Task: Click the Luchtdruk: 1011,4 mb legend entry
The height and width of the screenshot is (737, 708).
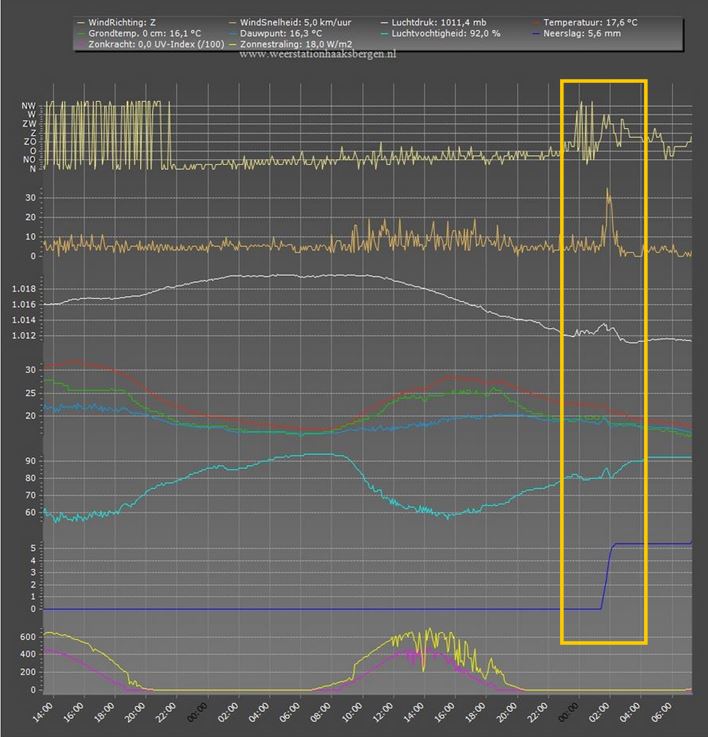Action: (x=434, y=22)
